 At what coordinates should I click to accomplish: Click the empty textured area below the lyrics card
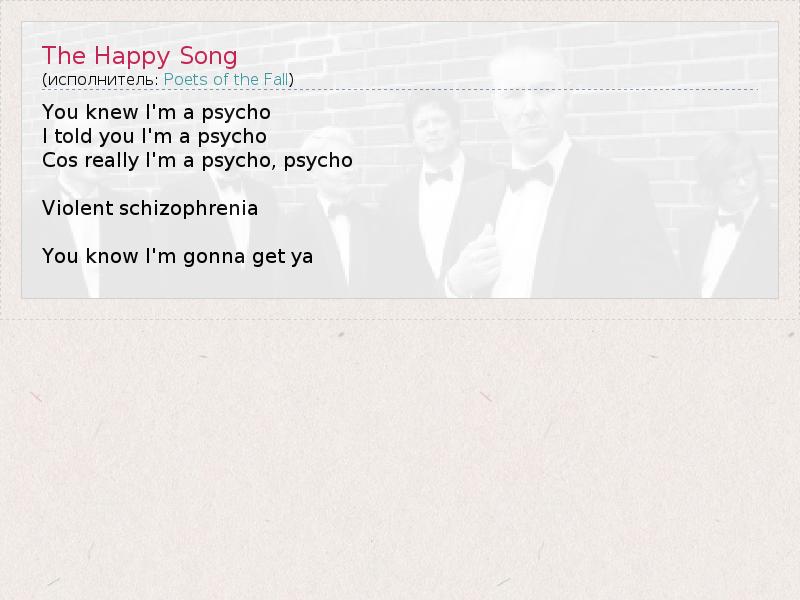click(x=399, y=459)
